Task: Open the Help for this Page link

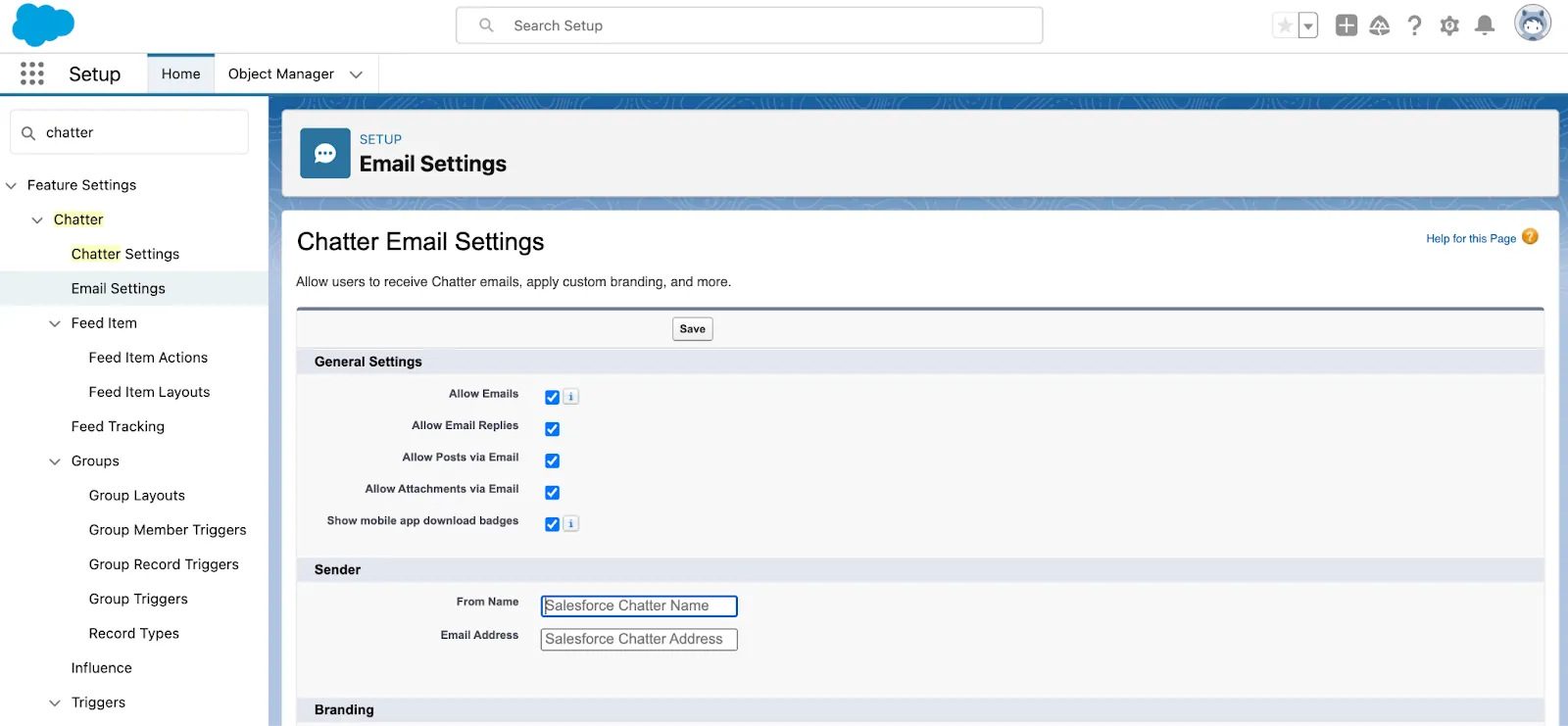Action: 1471,238
